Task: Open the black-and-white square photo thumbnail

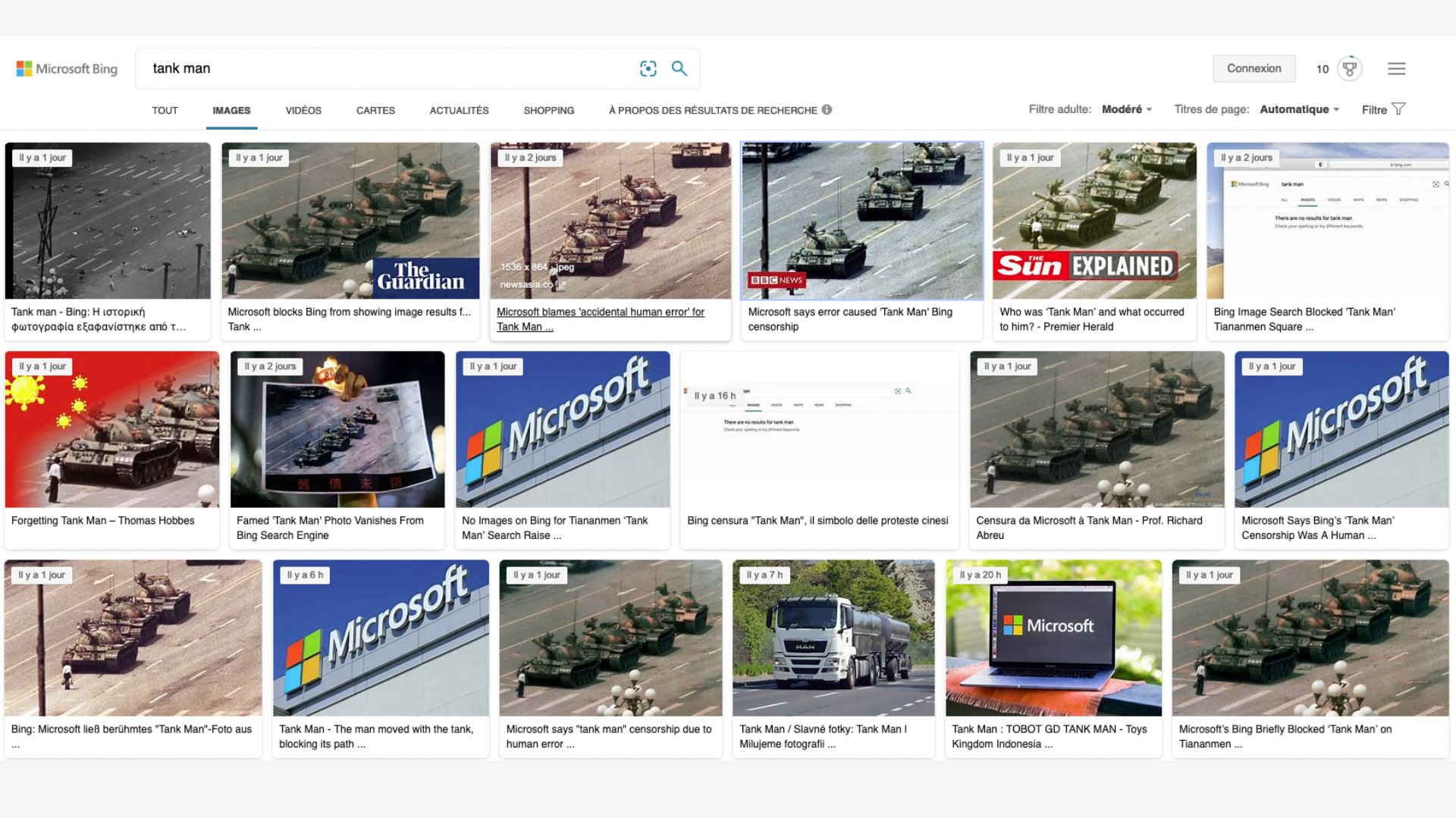Action: [108, 221]
